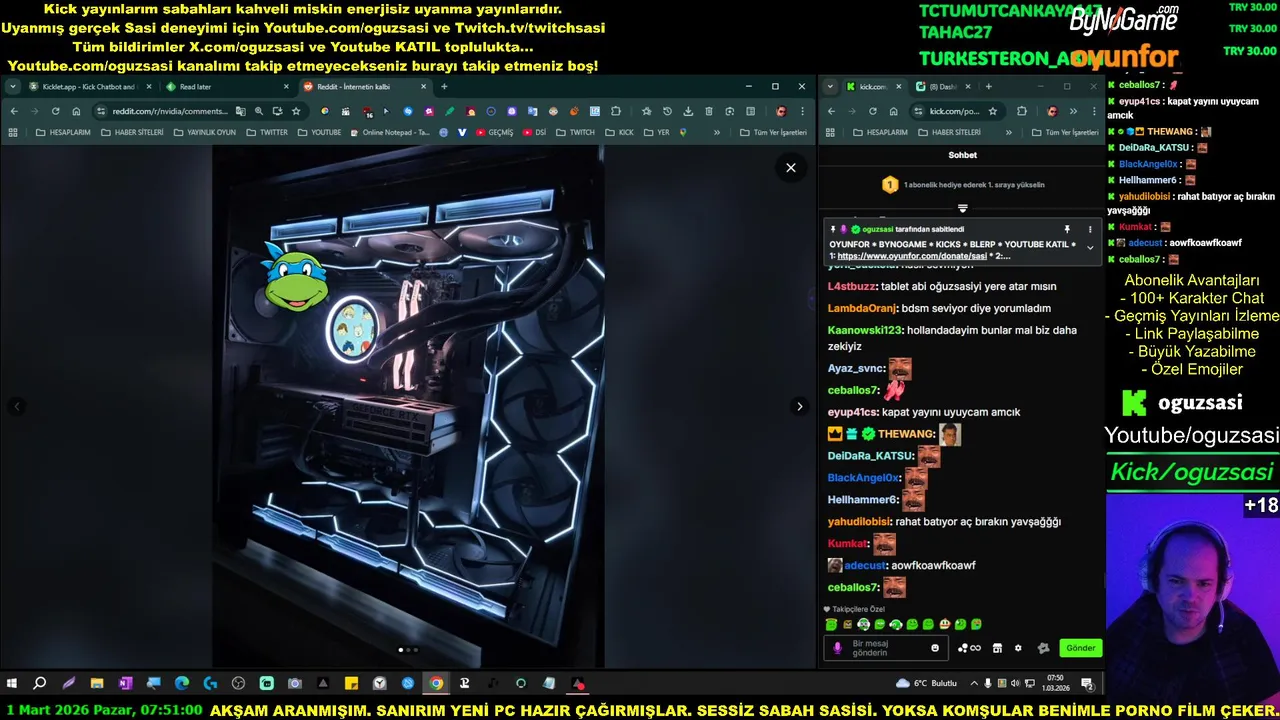Bookmark the Reddit page with the star icon
Image resolution: width=1280 pixels, height=720 pixels.
click(x=296, y=111)
